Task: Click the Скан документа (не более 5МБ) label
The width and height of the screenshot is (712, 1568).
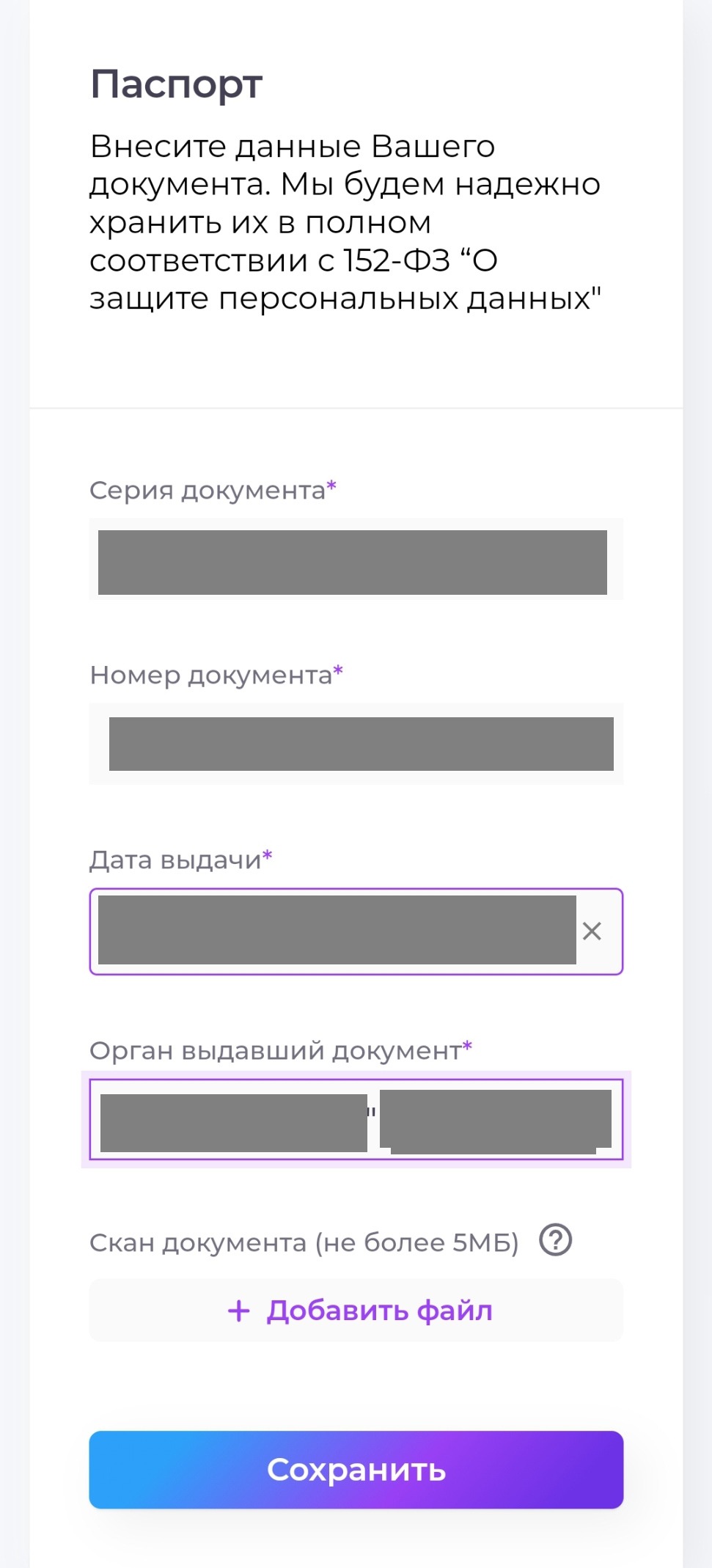Action: click(x=304, y=1243)
